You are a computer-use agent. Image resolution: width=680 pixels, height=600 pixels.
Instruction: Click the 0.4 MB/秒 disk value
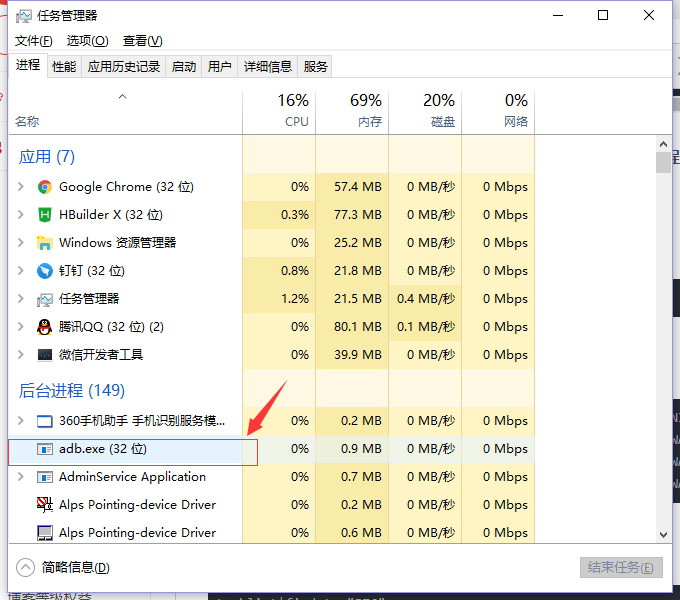pyautogui.click(x=426, y=299)
